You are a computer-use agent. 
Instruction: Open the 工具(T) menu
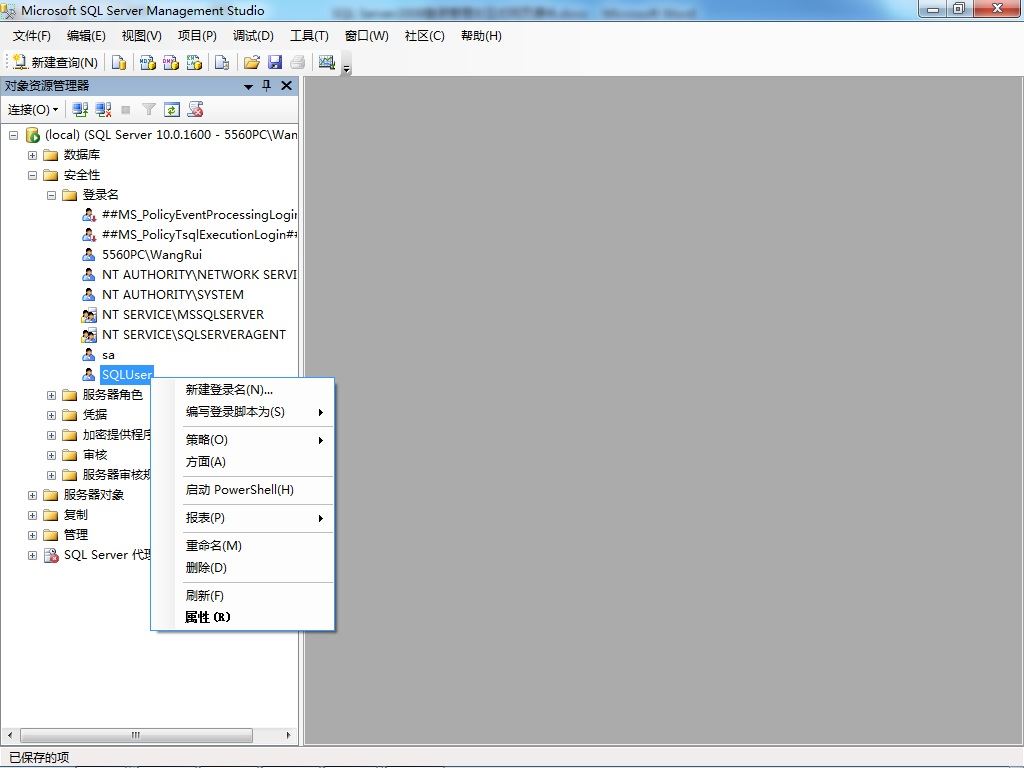(x=310, y=36)
